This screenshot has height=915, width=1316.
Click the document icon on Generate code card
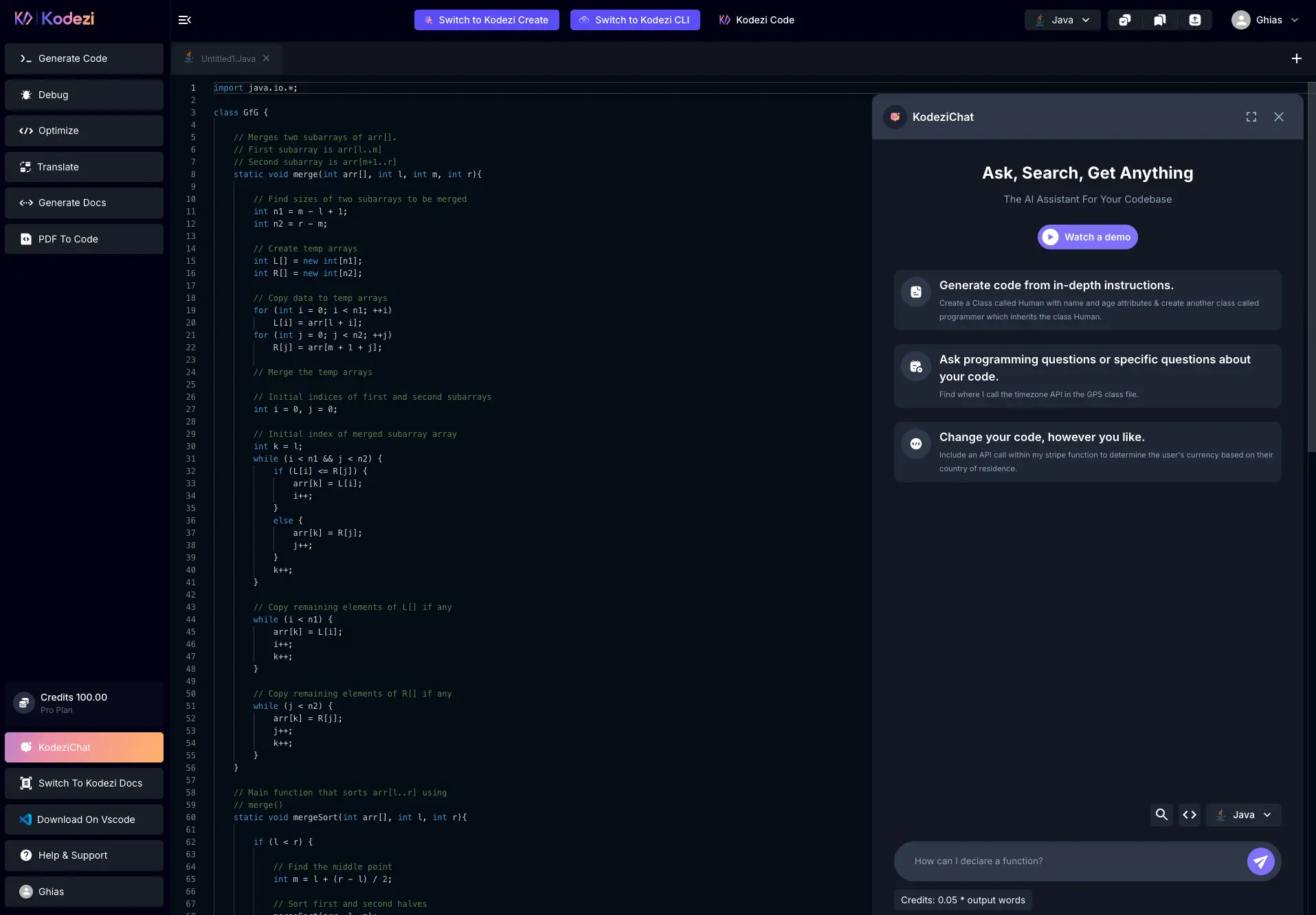coord(916,292)
